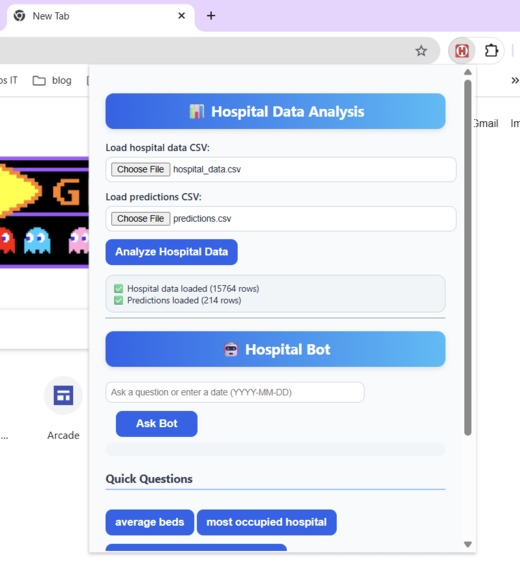The width and height of the screenshot is (520, 573).
Task: Click the popup scrollbar down arrow
Action: (x=468, y=544)
